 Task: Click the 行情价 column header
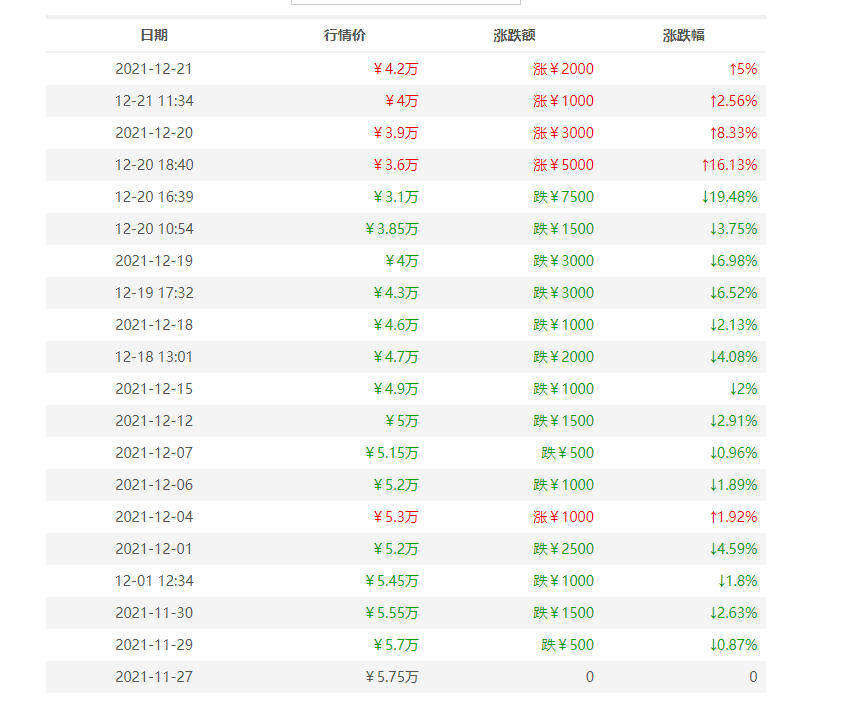pos(345,35)
